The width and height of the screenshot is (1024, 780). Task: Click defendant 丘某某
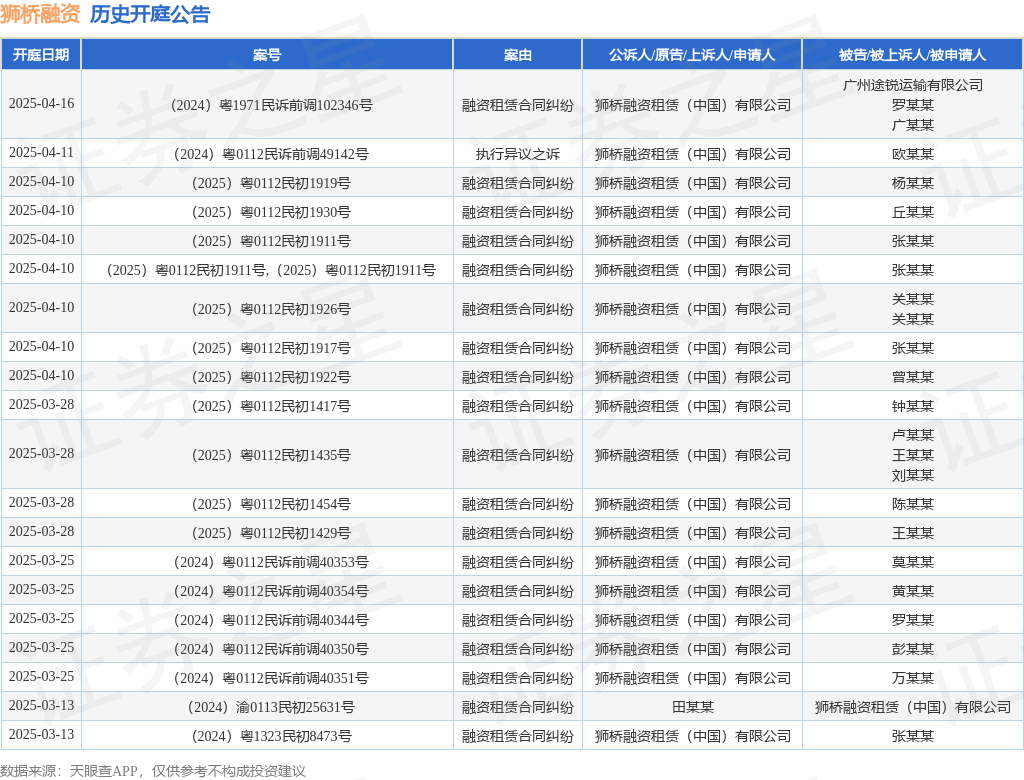click(x=913, y=212)
